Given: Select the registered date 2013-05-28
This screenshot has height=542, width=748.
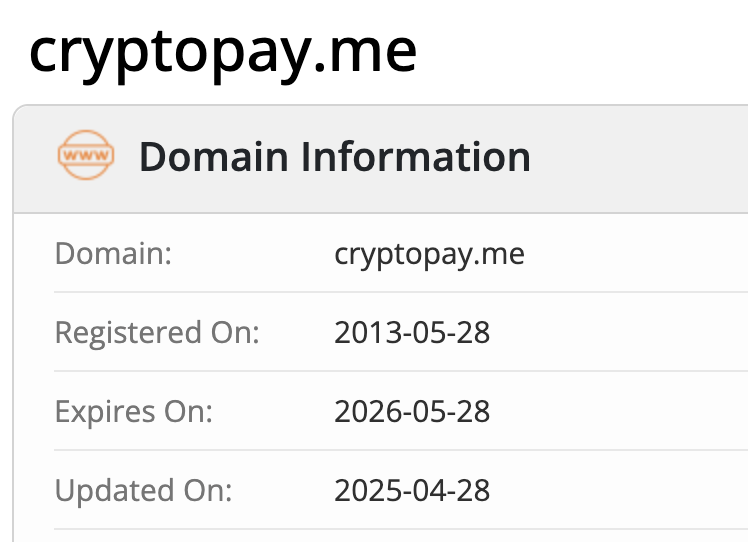Looking at the screenshot, I should tap(412, 332).
